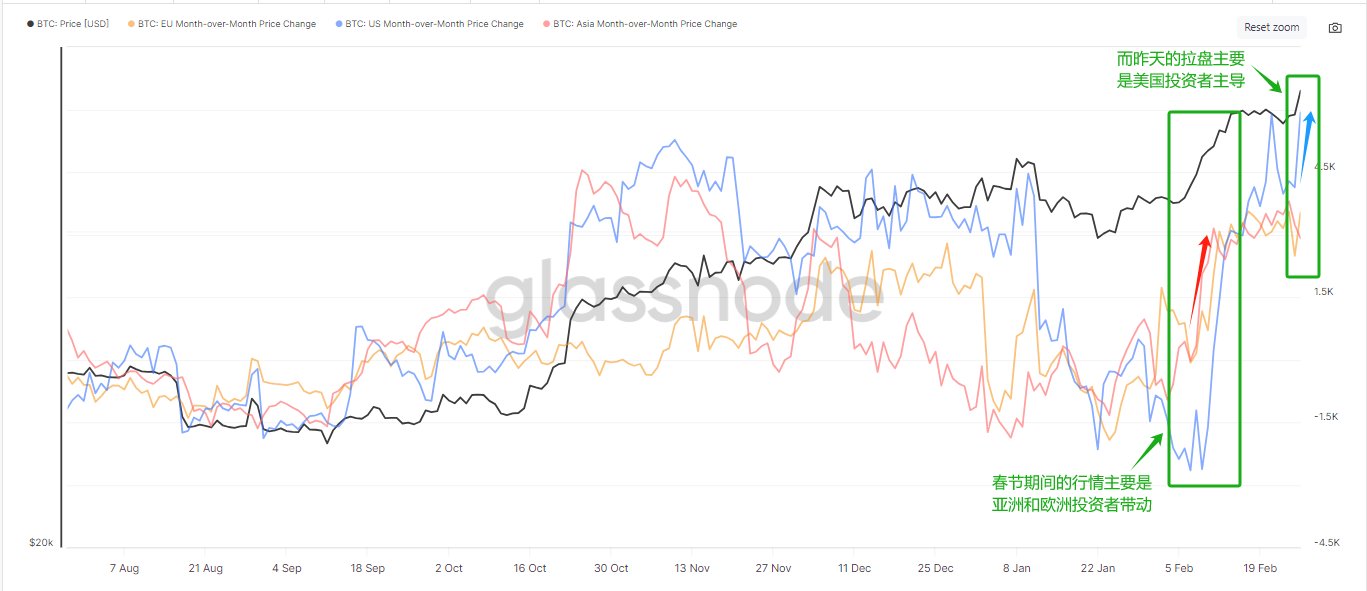Select the pink Asia legend dot
Image resolution: width=1367 pixels, height=591 pixels.
pos(547,24)
